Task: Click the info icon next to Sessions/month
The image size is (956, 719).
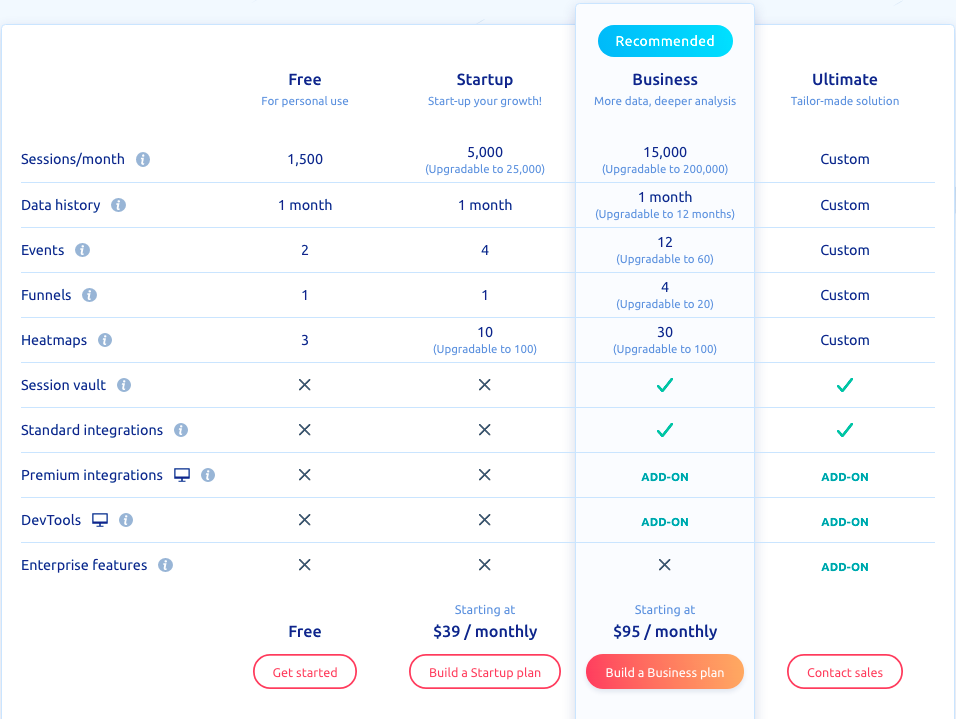Action: (x=143, y=159)
